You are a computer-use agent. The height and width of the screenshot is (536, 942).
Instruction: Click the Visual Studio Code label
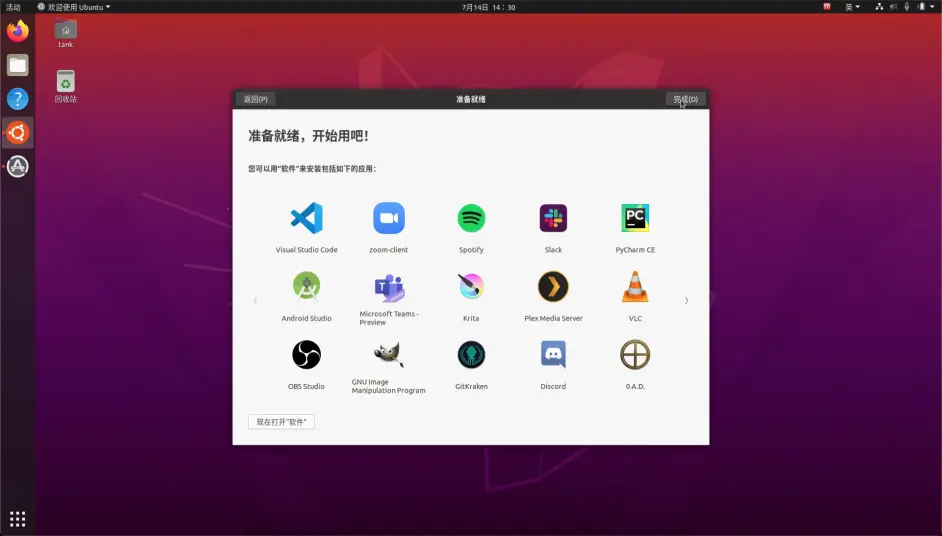306,250
